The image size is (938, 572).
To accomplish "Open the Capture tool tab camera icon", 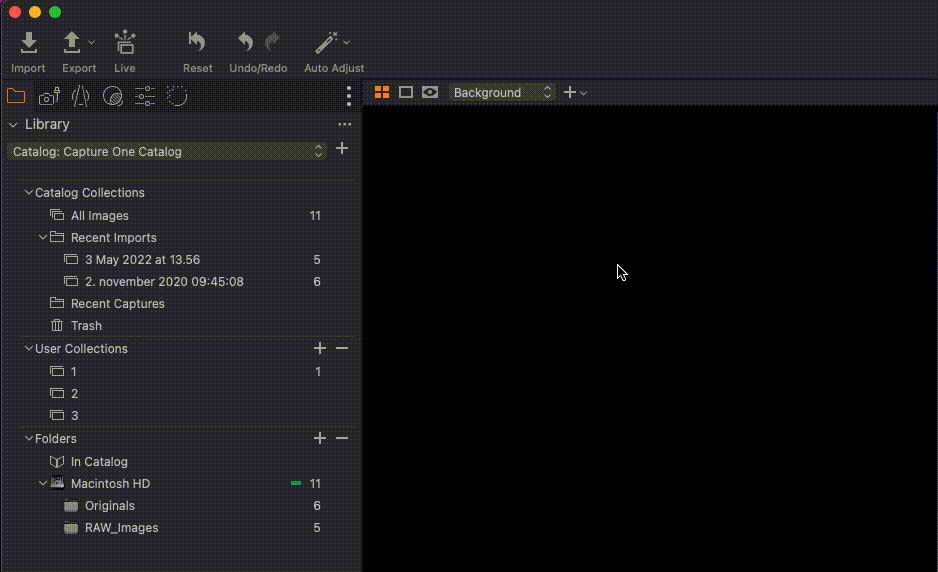I will 48,96.
